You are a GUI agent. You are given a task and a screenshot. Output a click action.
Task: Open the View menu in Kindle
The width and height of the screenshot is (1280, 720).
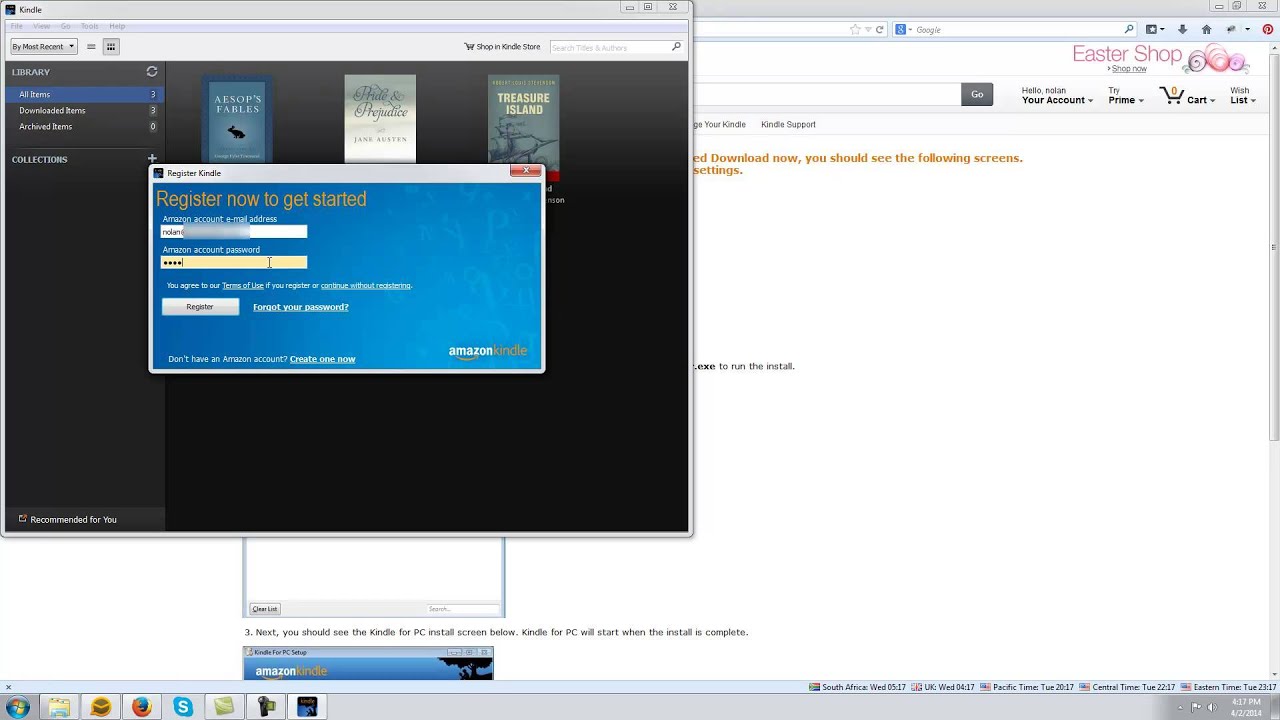coord(42,26)
